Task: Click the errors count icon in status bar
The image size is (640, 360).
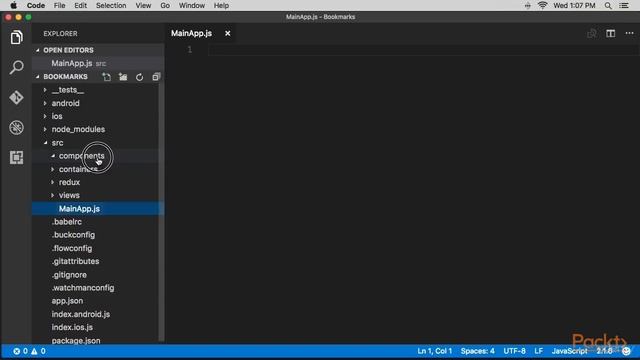Action: coord(16,351)
